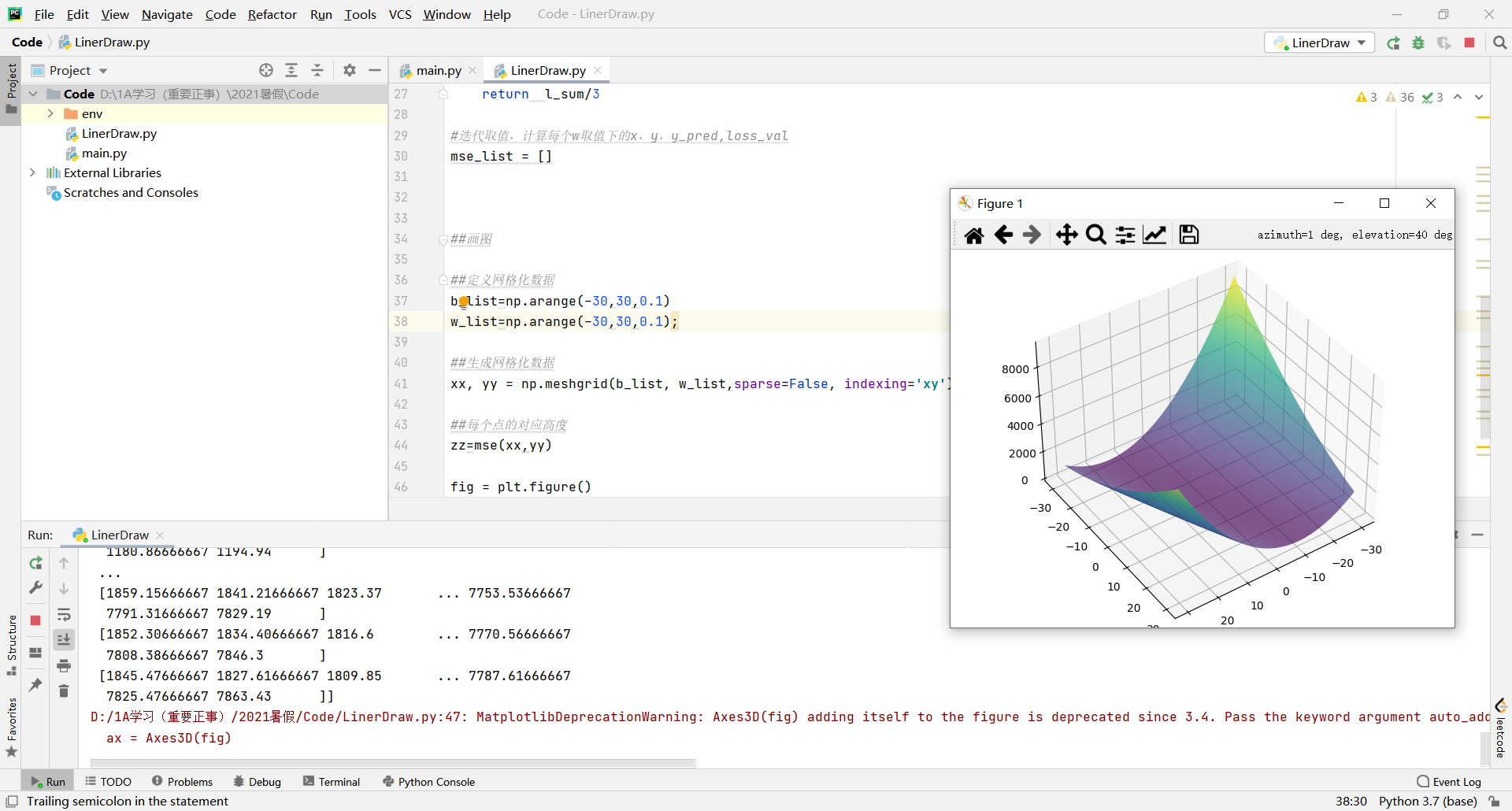Screen dimensions: 1512x811
Task: Collapse the Code root folder
Action: [x=33, y=94]
